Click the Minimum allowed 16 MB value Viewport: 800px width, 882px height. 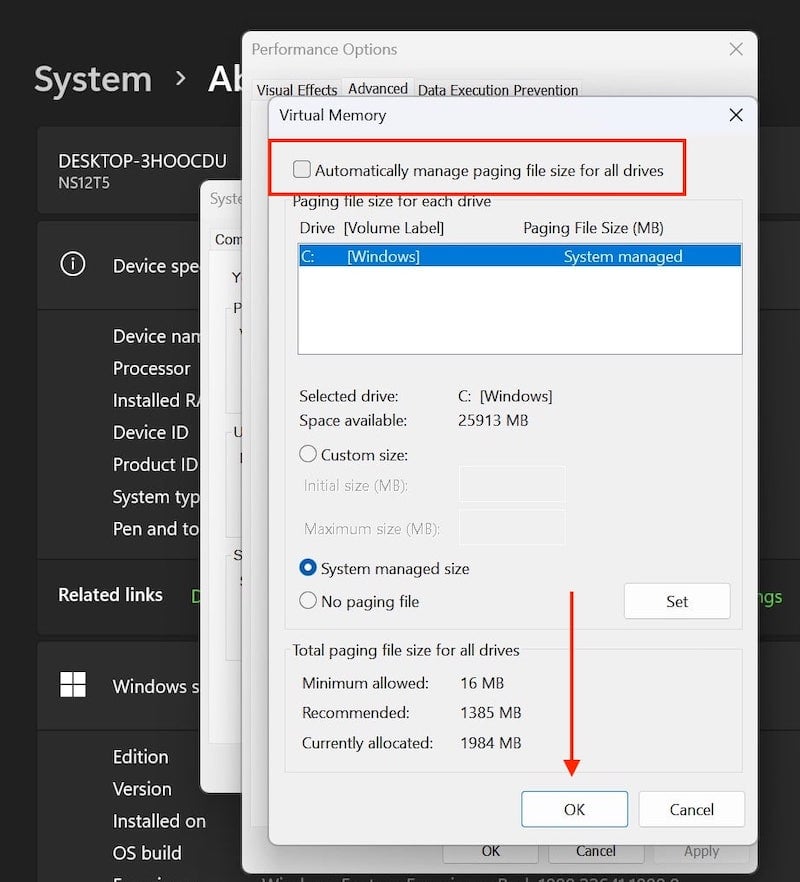(482, 683)
